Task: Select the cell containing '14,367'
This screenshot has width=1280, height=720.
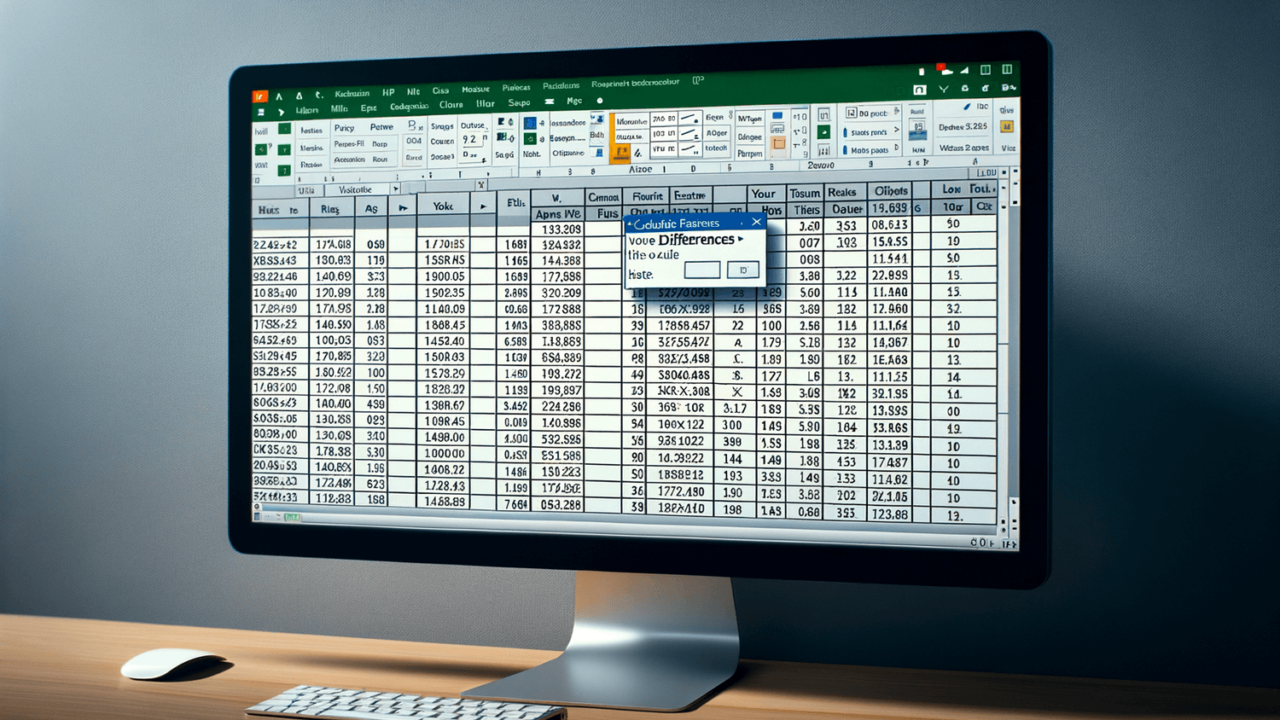Action: point(889,343)
